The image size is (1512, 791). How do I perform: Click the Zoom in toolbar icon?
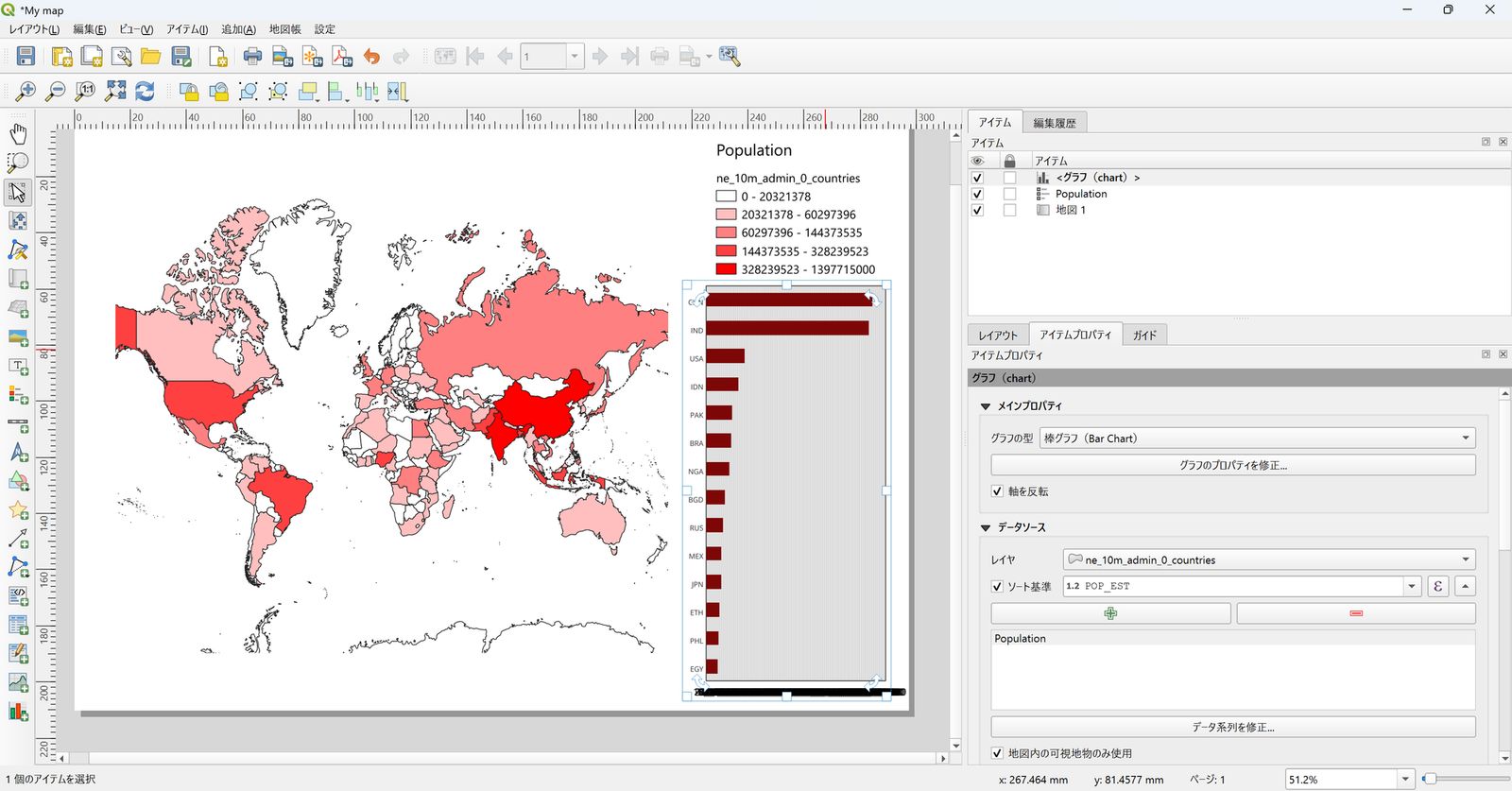click(x=26, y=92)
